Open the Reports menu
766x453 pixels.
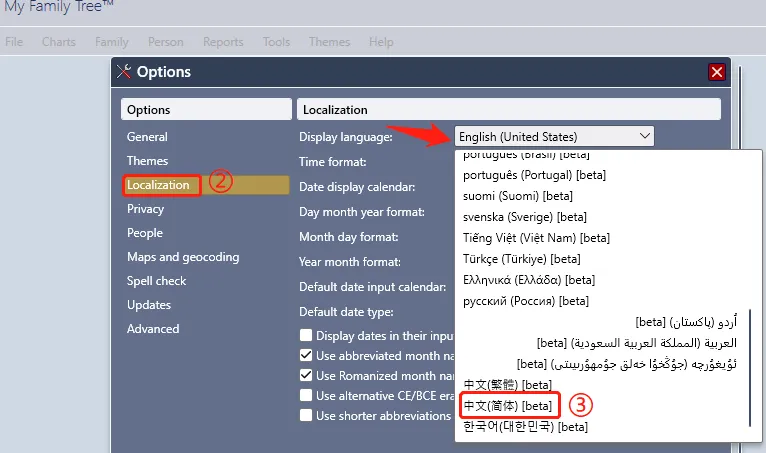[223, 42]
